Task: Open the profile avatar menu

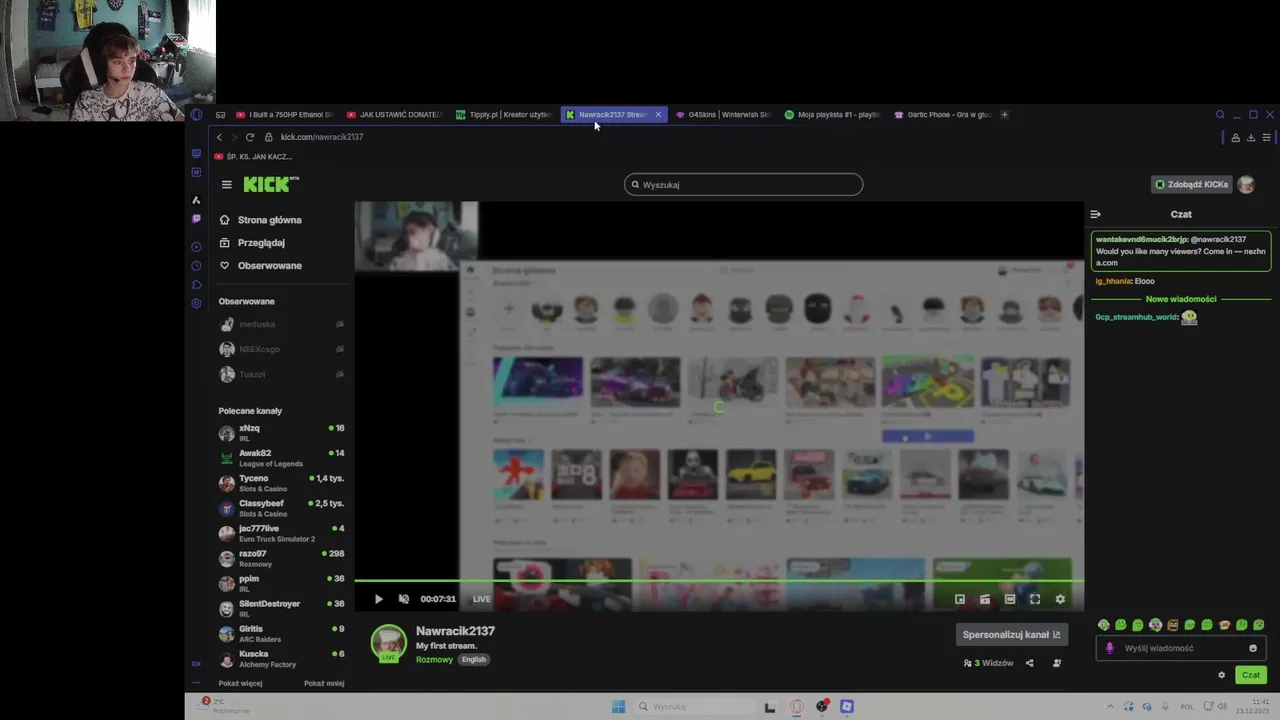Action: pyautogui.click(x=1246, y=185)
